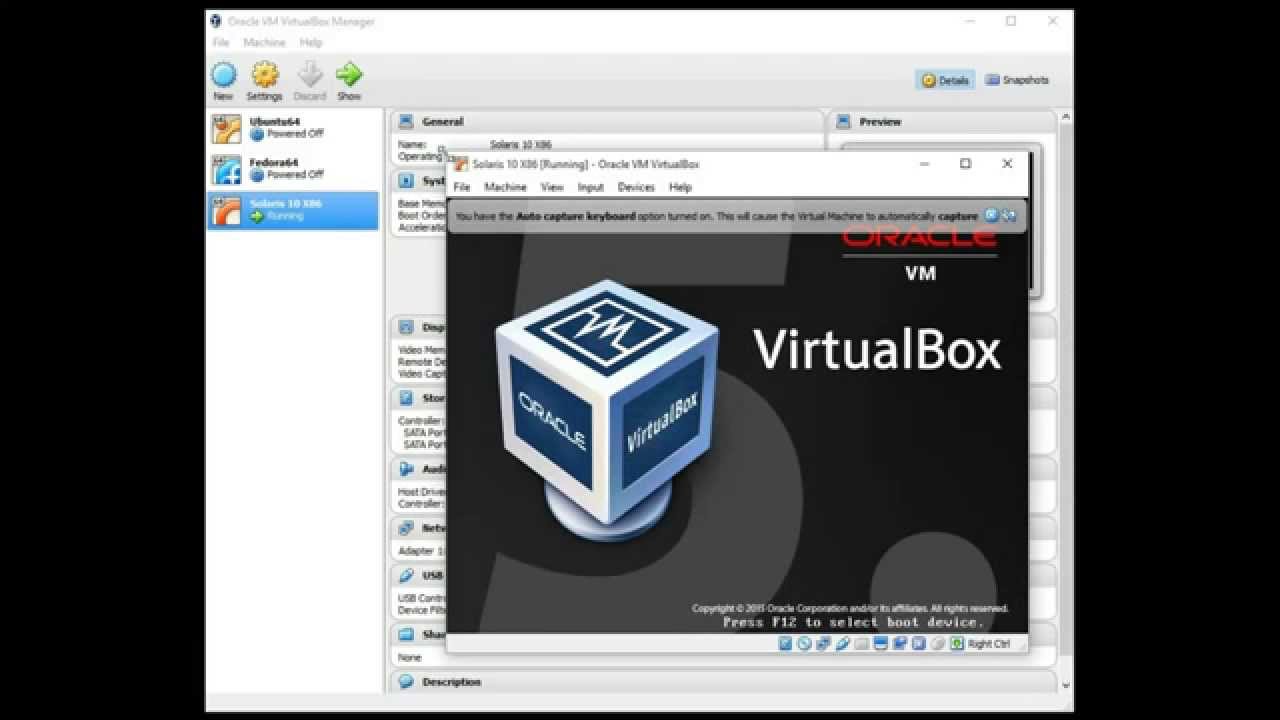Click the Right Ctrl host key label
The image size is (1280, 720).
(989, 644)
